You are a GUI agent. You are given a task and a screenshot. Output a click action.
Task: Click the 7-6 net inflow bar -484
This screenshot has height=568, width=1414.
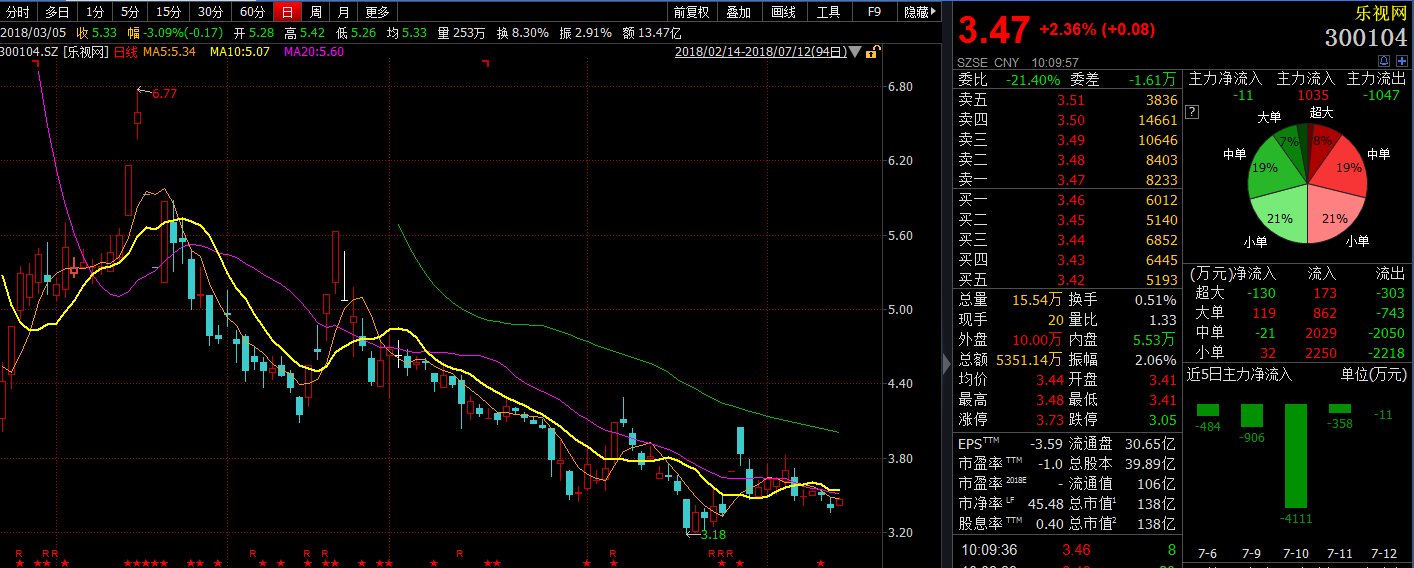1208,410
